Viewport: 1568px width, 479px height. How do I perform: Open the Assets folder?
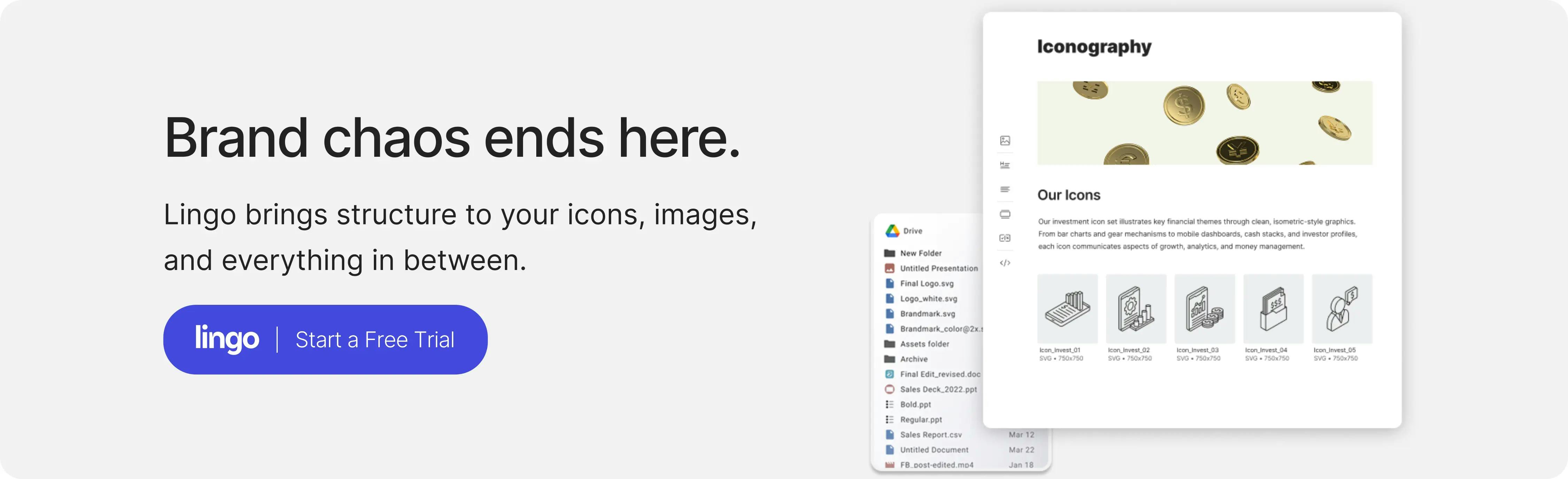pos(924,344)
